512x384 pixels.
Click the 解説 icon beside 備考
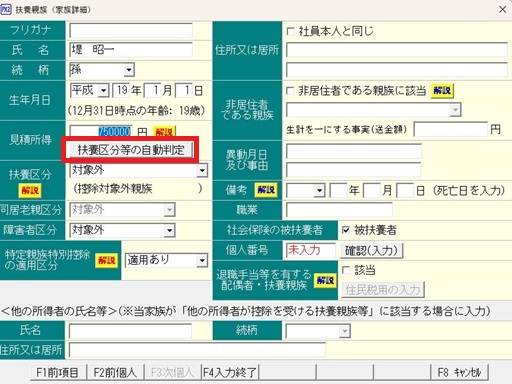[266, 190]
